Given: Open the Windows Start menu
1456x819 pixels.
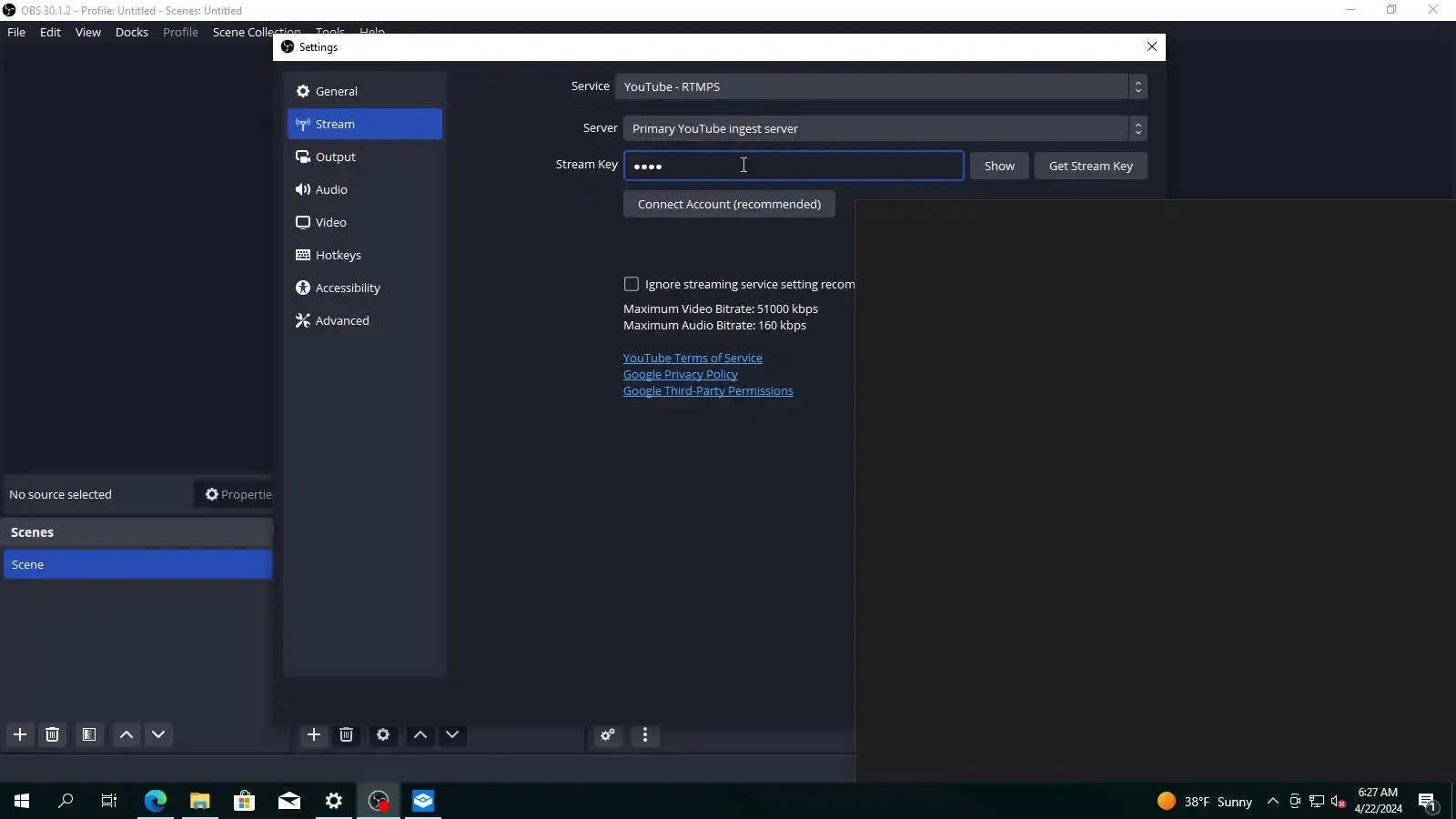Looking at the screenshot, I should [x=22, y=801].
